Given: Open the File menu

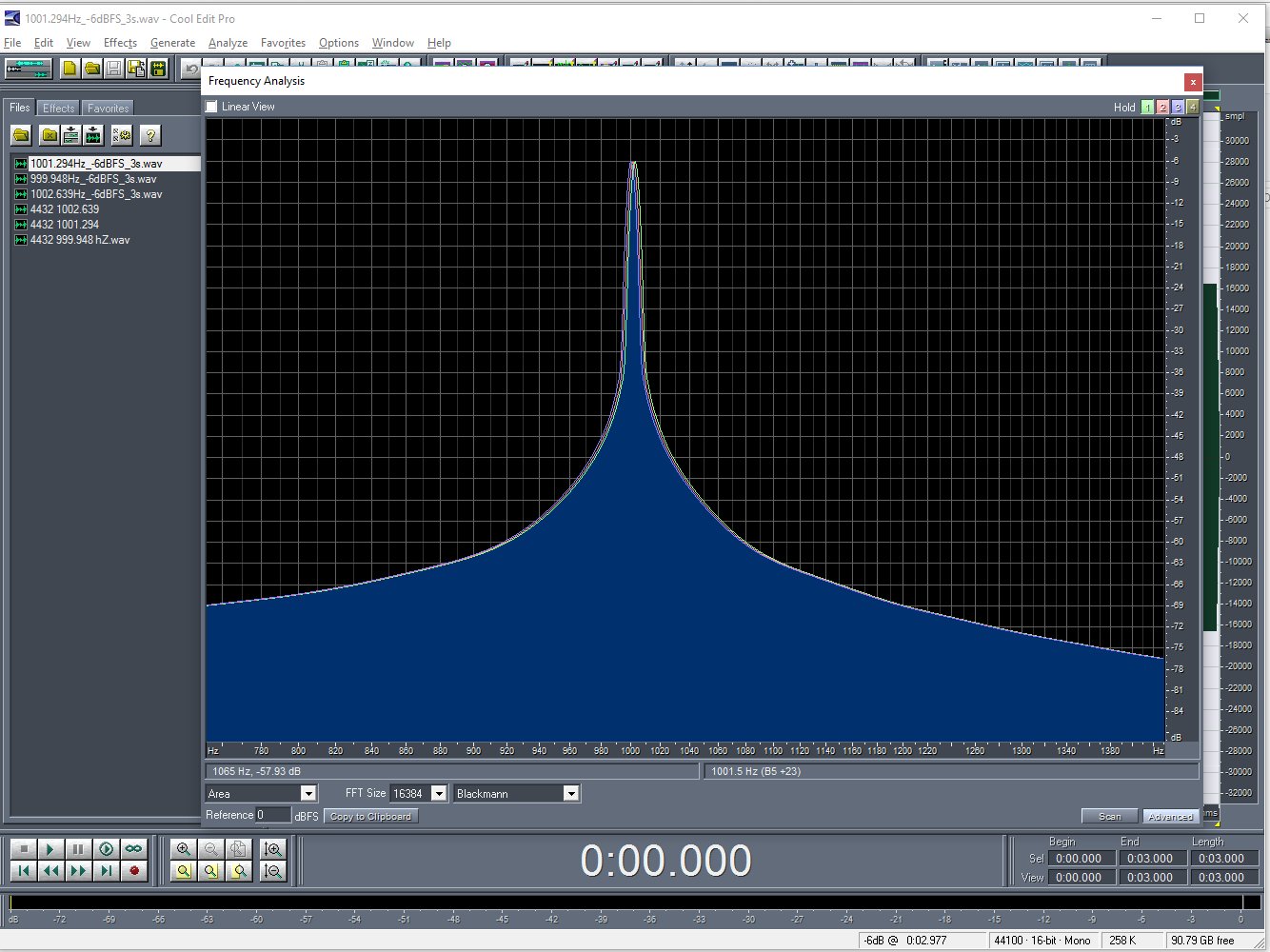Looking at the screenshot, I should tap(12, 43).
